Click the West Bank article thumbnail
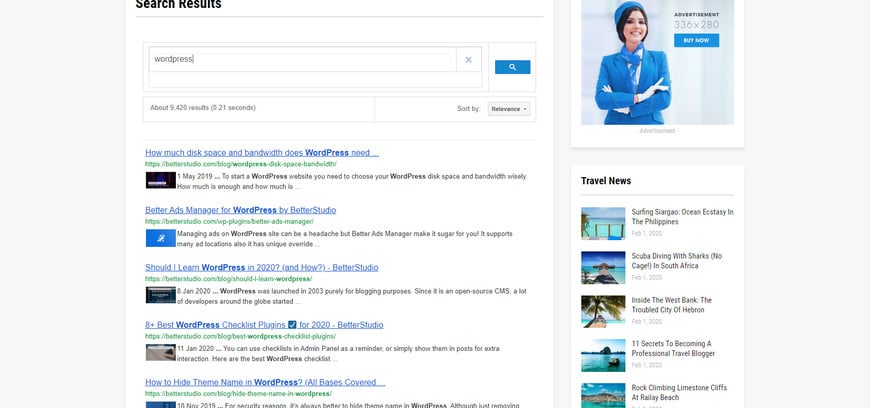This screenshot has height=408, width=870. click(603, 311)
